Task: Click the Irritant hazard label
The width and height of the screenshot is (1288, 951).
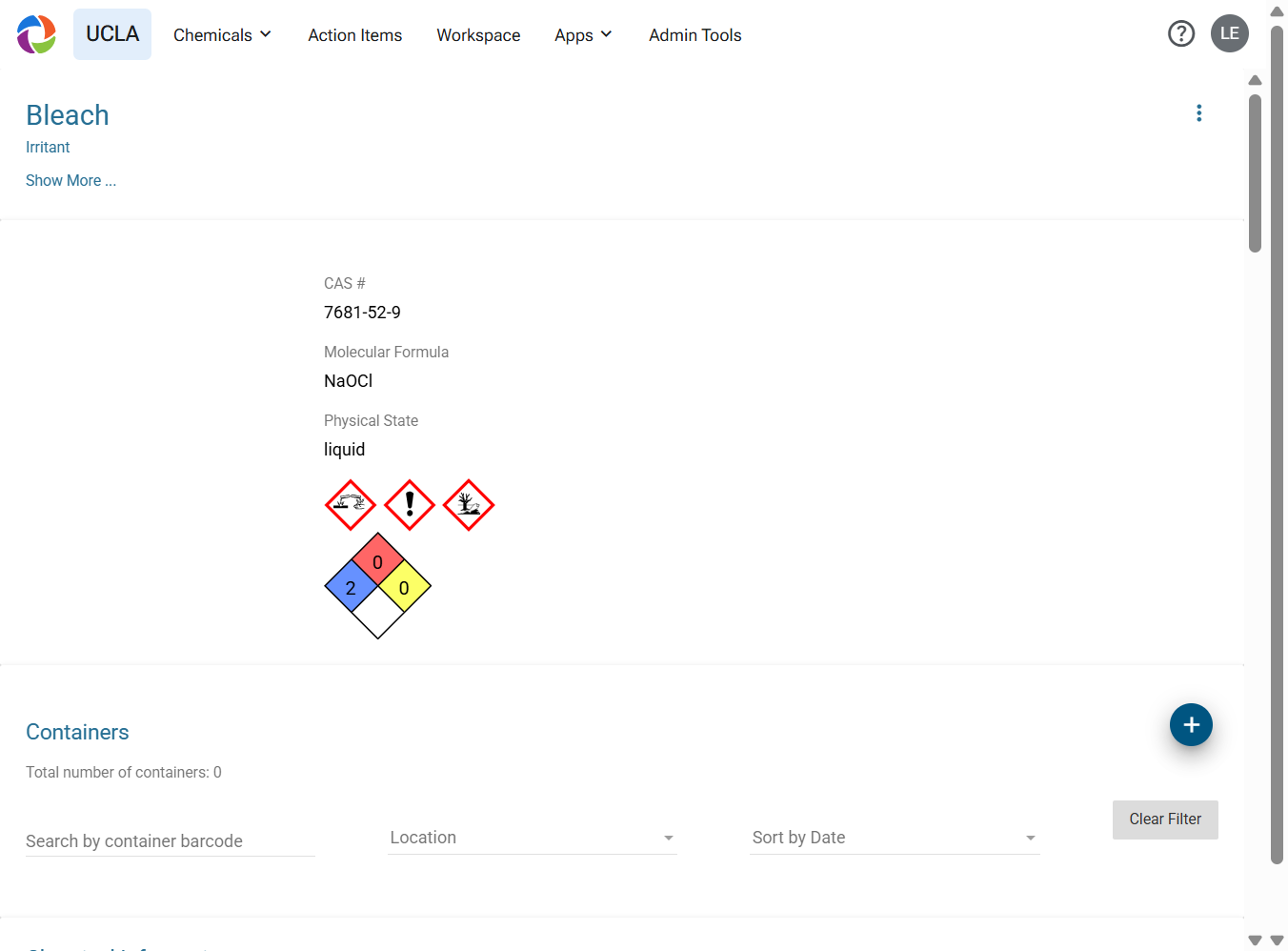Action: click(x=48, y=148)
